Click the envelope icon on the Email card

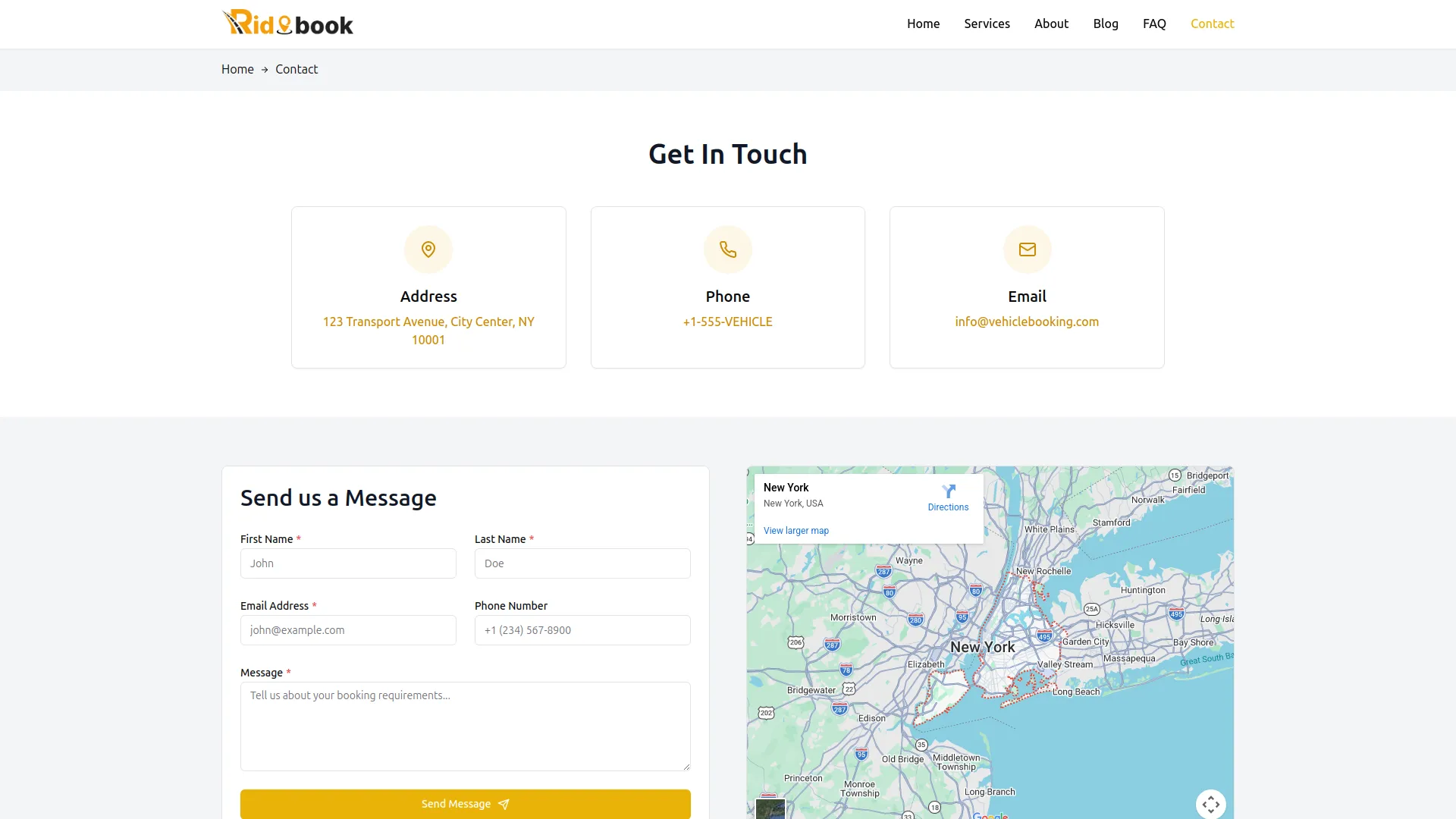click(x=1027, y=249)
